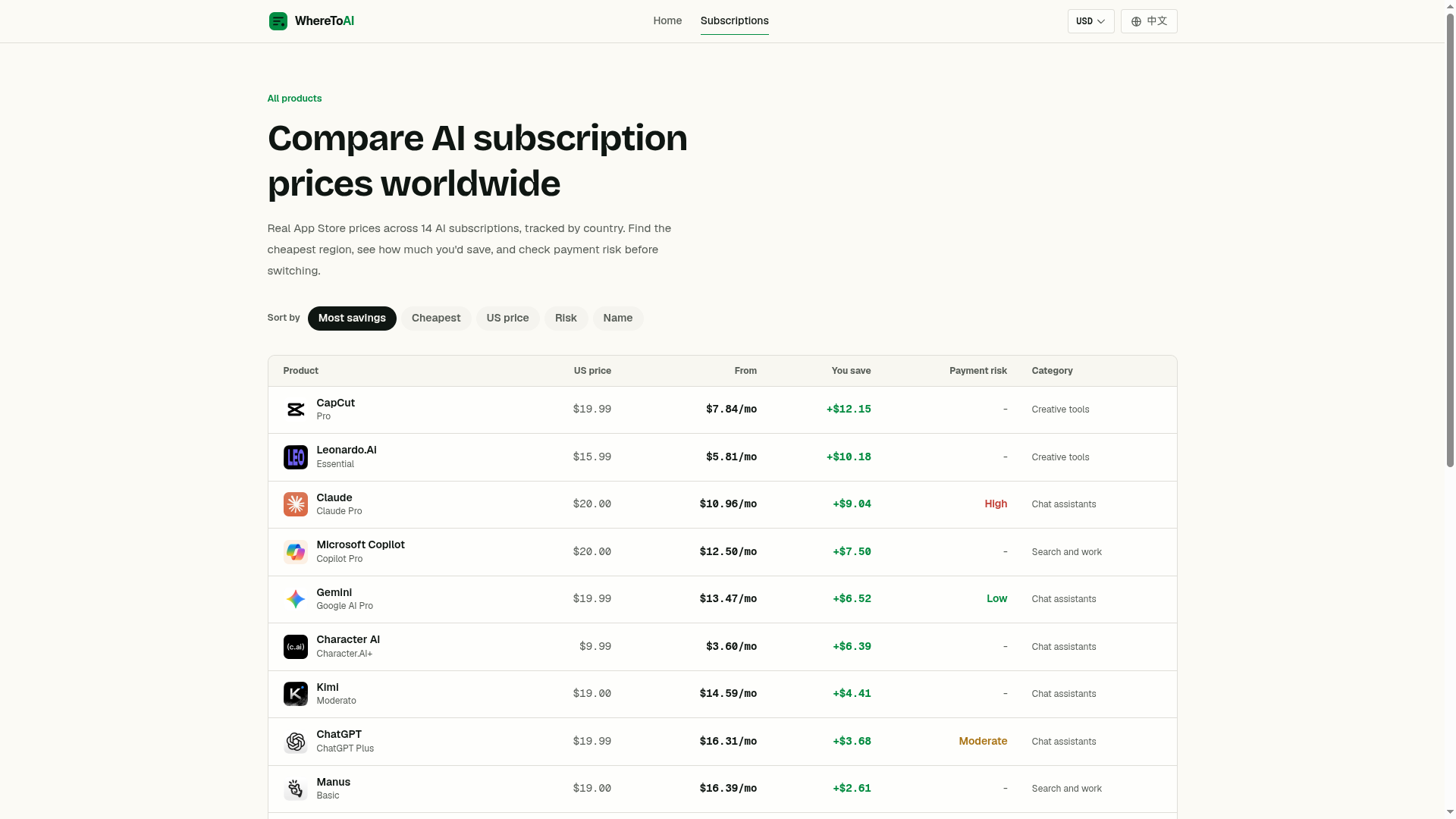This screenshot has height=819, width=1456.
Task: Click the WhereToAI logo icon
Action: [278, 21]
